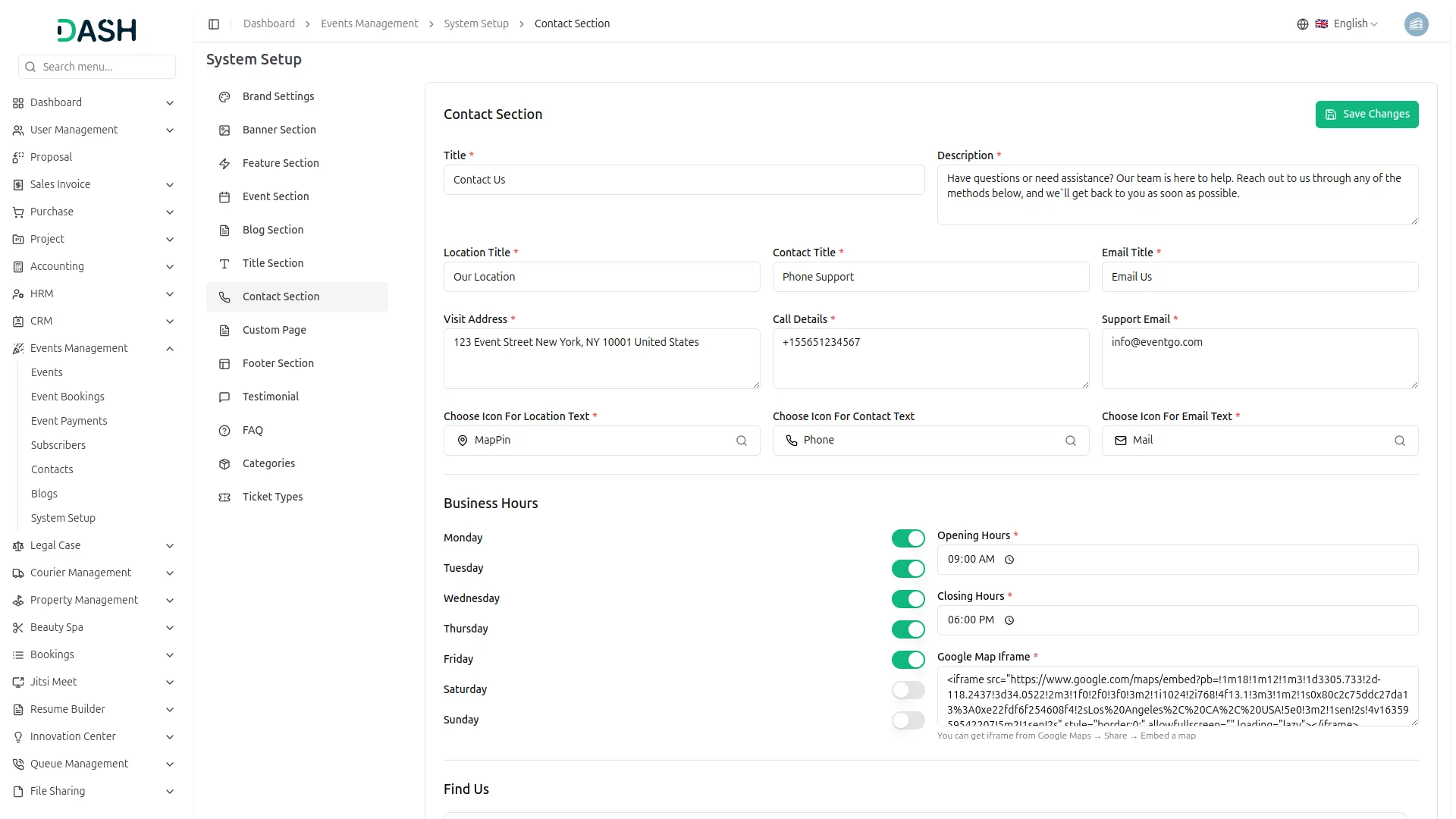
Task: Collapse the Events Management sidebar menu
Action: pyautogui.click(x=169, y=349)
